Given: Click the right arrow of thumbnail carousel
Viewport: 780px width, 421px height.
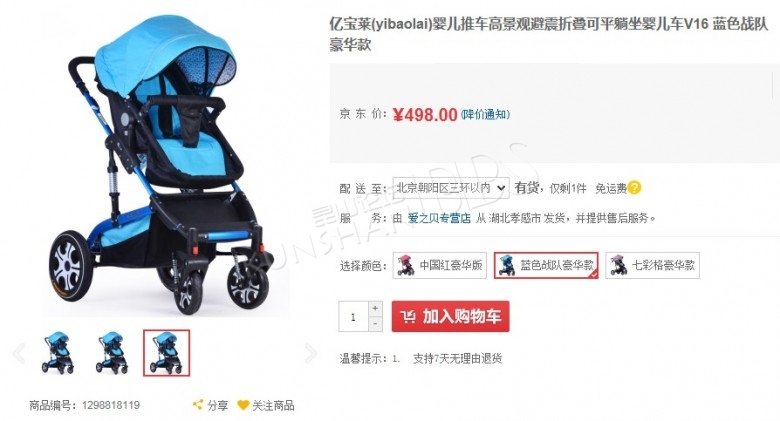Looking at the screenshot, I should [x=311, y=353].
